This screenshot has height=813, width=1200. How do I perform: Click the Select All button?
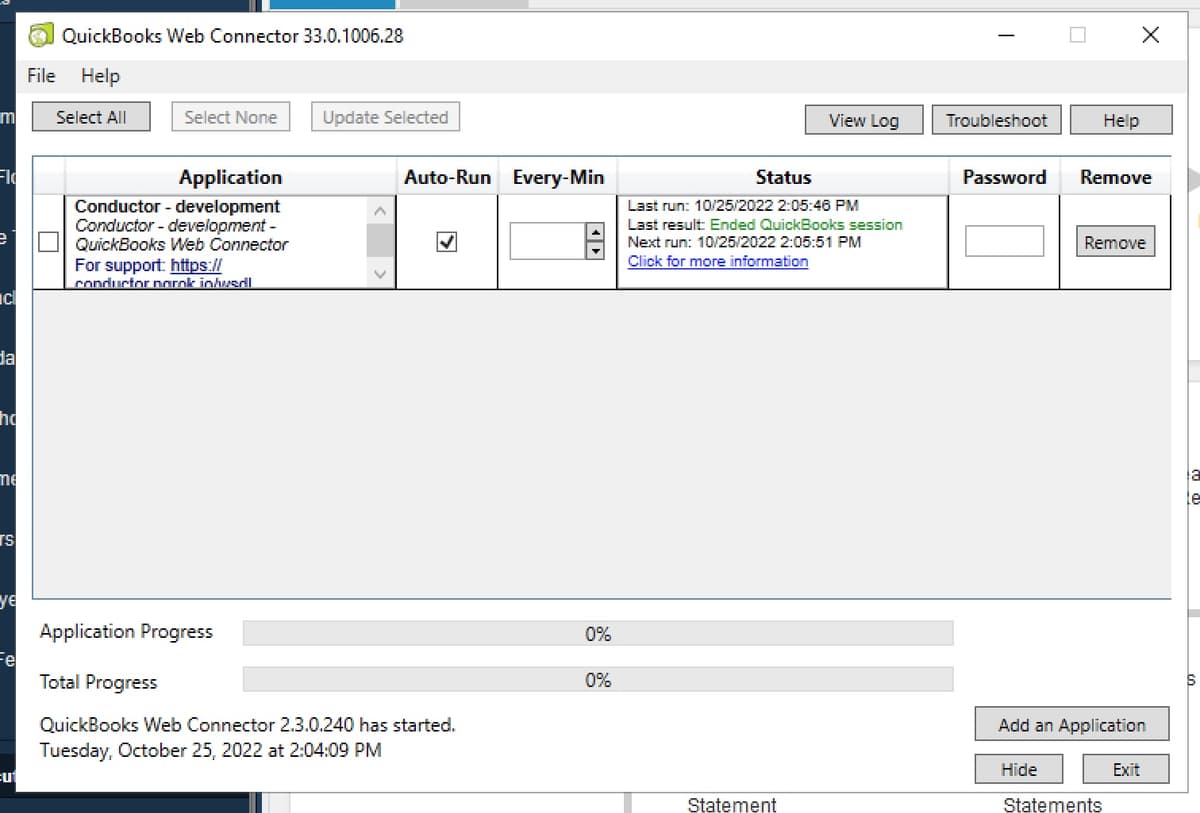(90, 116)
